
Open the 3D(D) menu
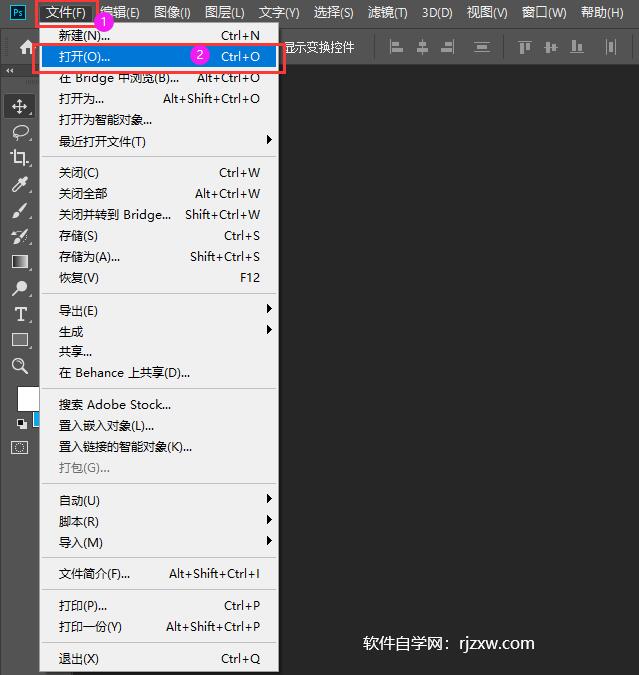pos(437,12)
